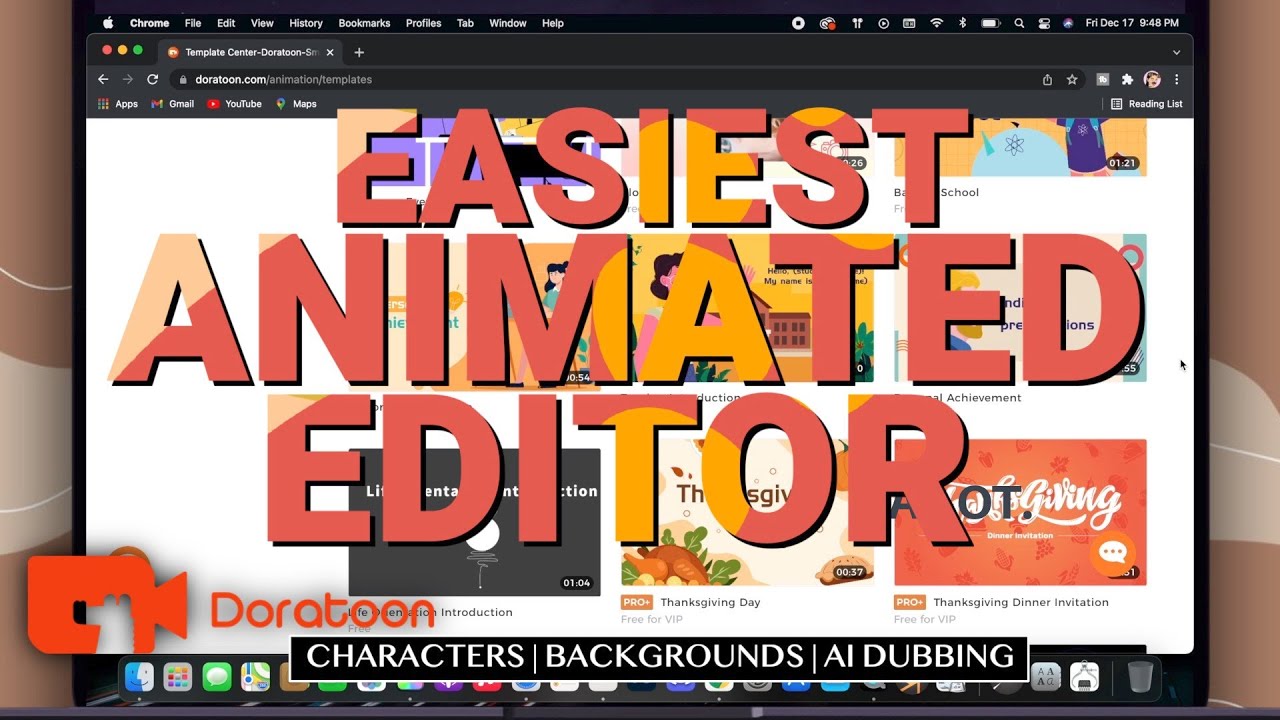Open Finder from the Dock

pyautogui.click(x=139, y=677)
